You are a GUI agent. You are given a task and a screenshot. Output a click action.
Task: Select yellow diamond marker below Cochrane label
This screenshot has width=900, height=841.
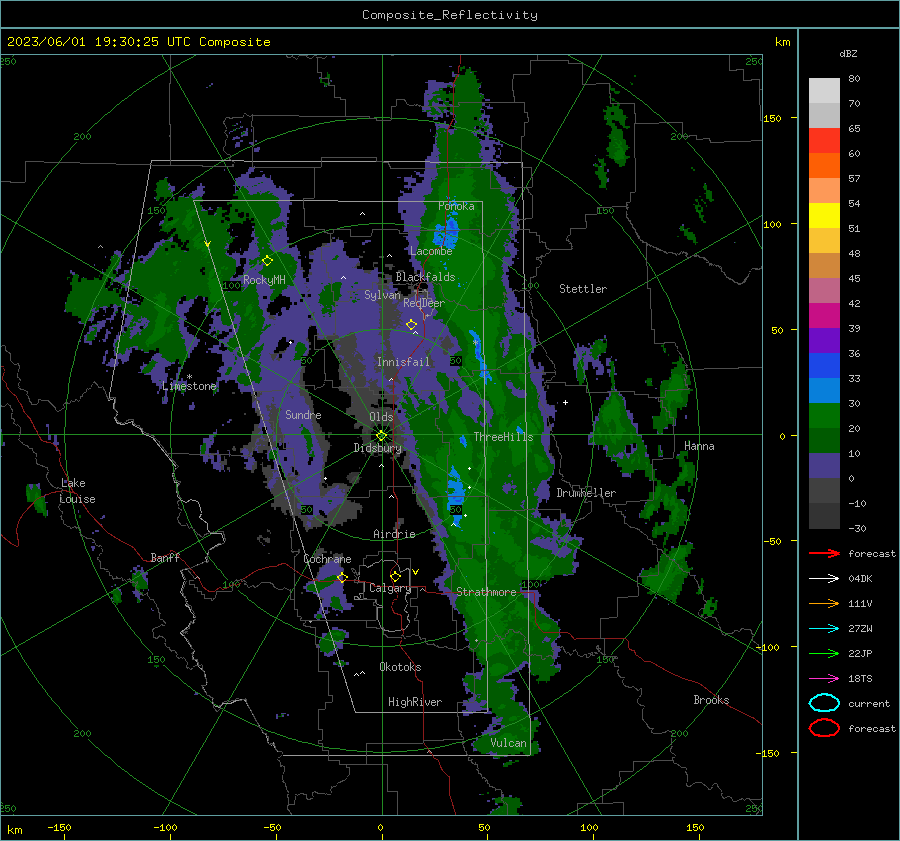(342, 577)
